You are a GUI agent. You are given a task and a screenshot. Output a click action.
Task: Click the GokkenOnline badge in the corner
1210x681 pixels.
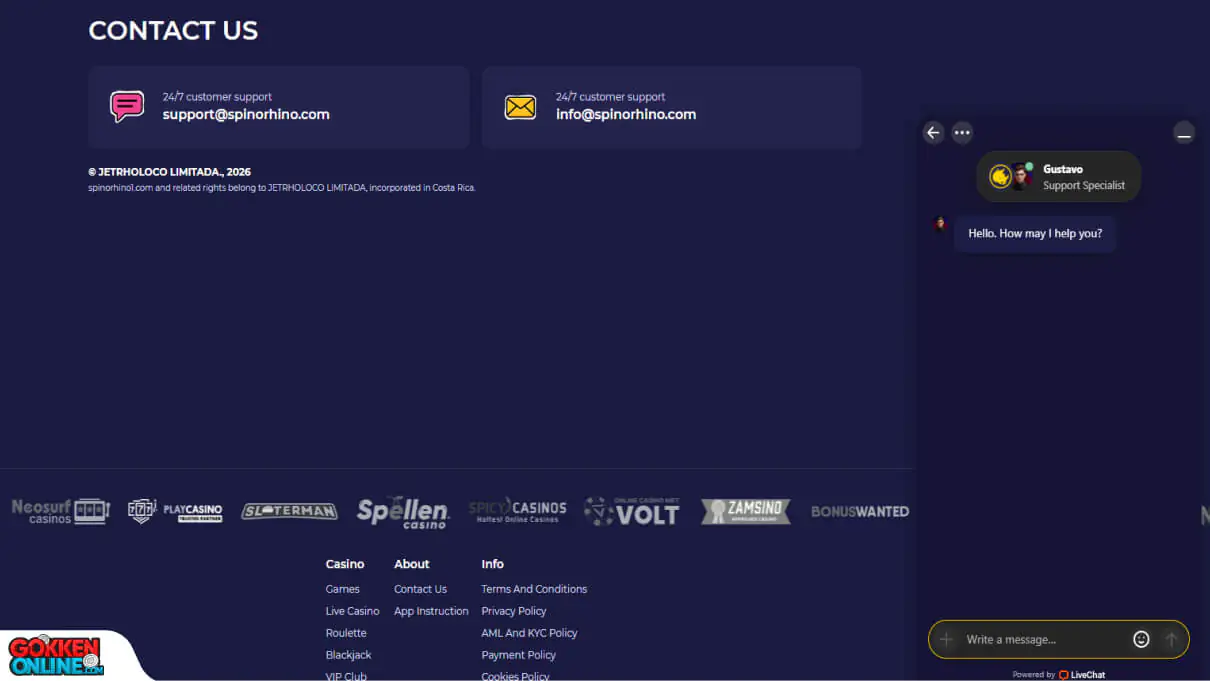point(53,655)
